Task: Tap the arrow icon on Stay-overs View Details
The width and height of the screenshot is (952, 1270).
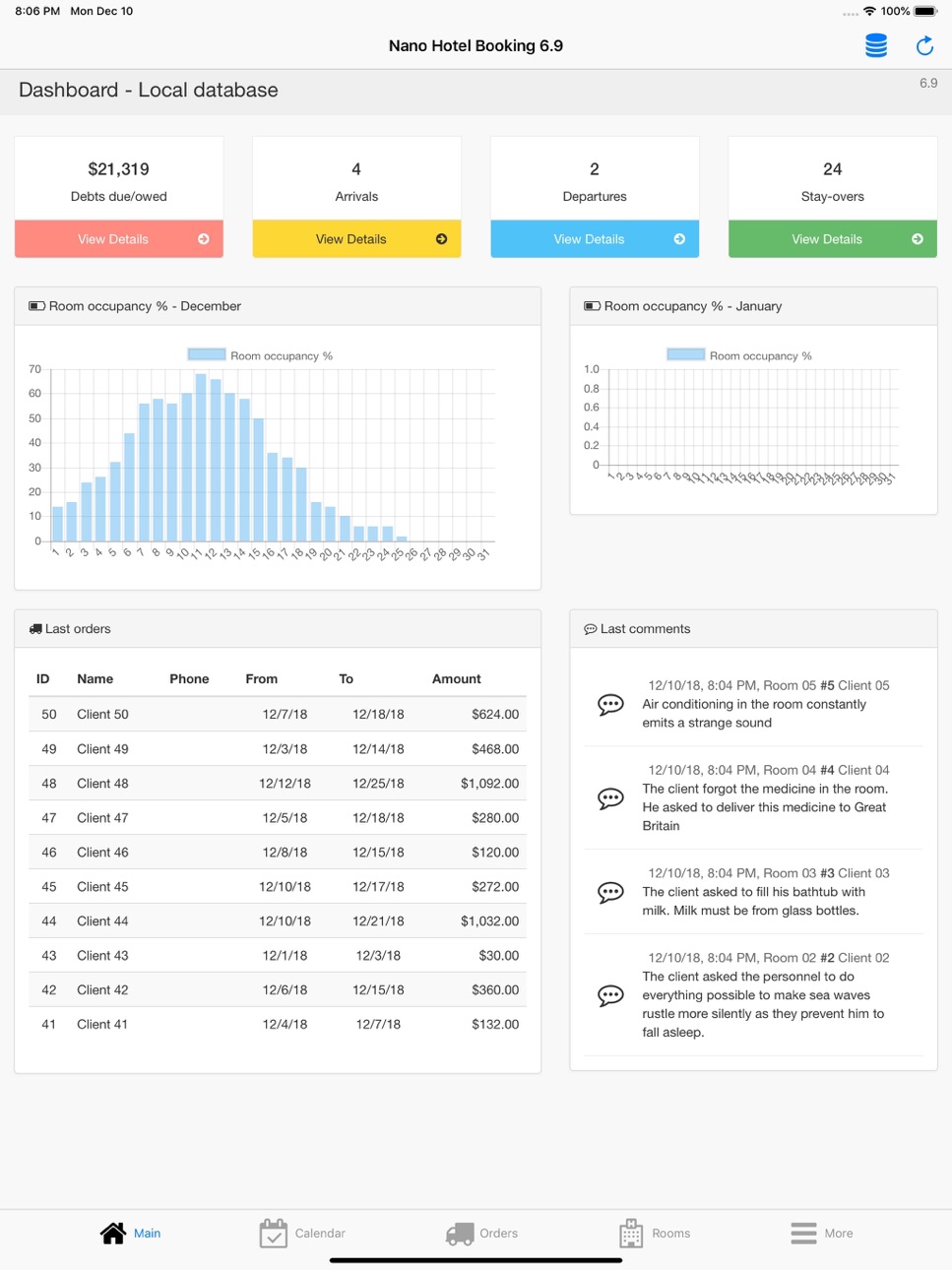Action: pyautogui.click(x=918, y=239)
